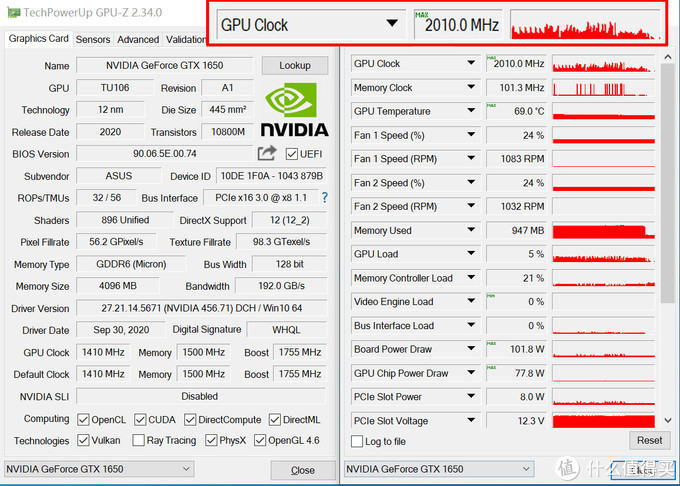The image size is (680, 486).
Task: Click the BIOS export share icon
Action: [267, 153]
